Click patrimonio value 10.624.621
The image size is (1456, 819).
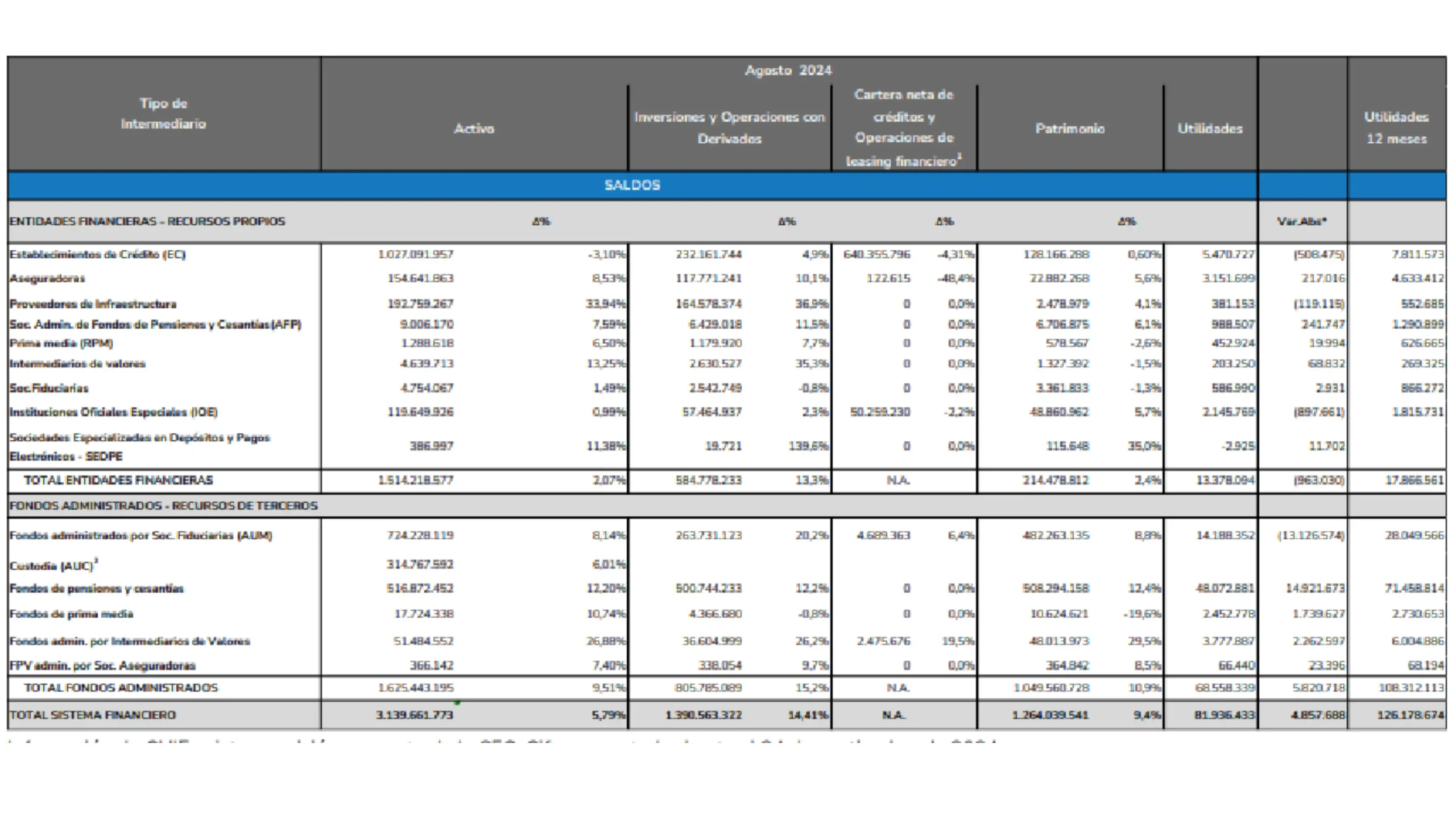click(x=1060, y=614)
